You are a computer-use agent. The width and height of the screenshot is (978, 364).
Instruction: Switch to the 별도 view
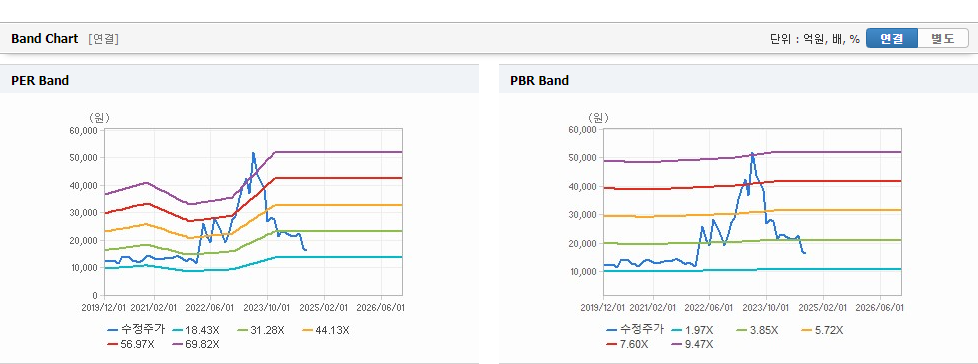point(943,39)
